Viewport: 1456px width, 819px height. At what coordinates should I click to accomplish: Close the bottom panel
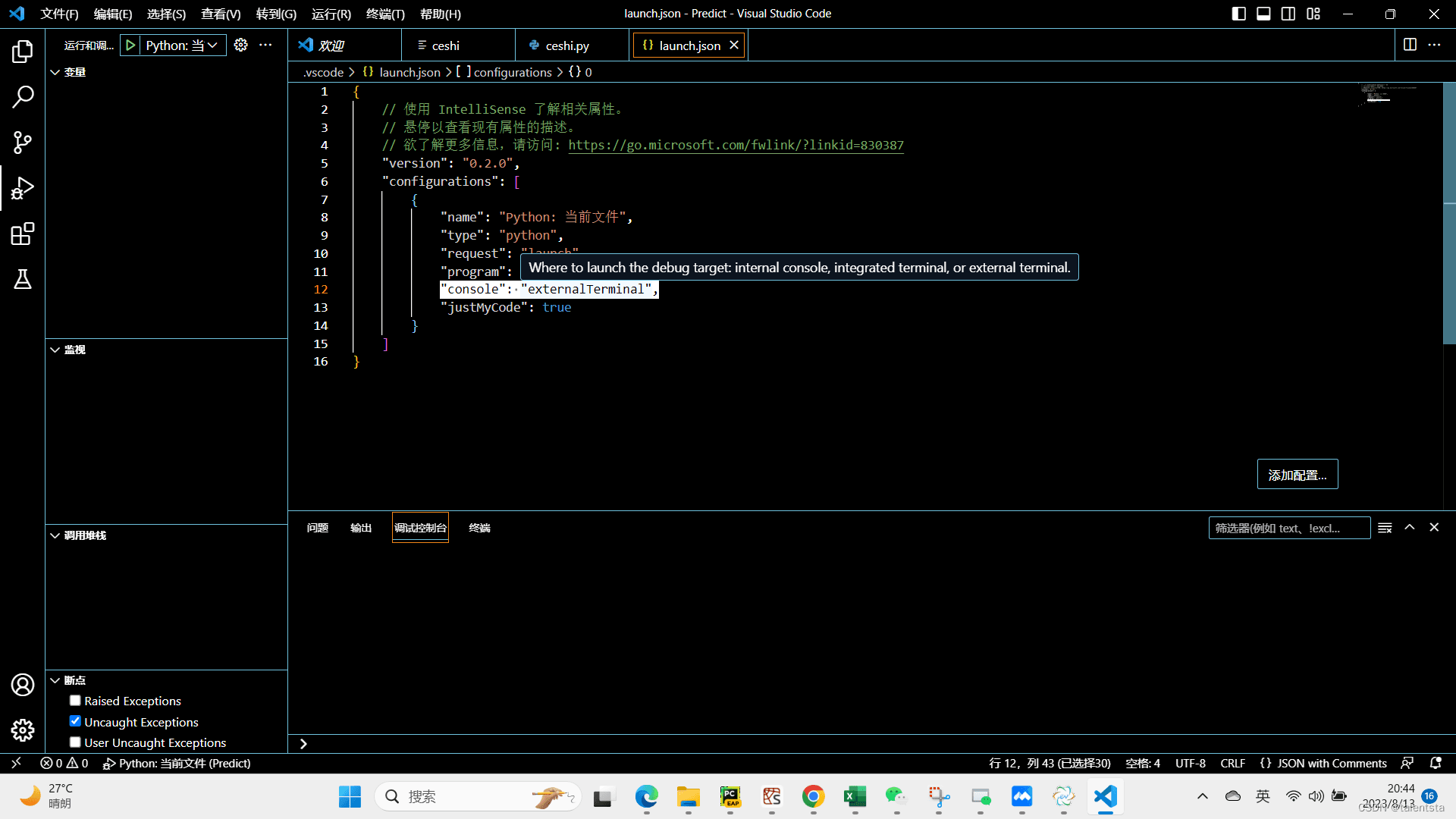[x=1434, y=528]
